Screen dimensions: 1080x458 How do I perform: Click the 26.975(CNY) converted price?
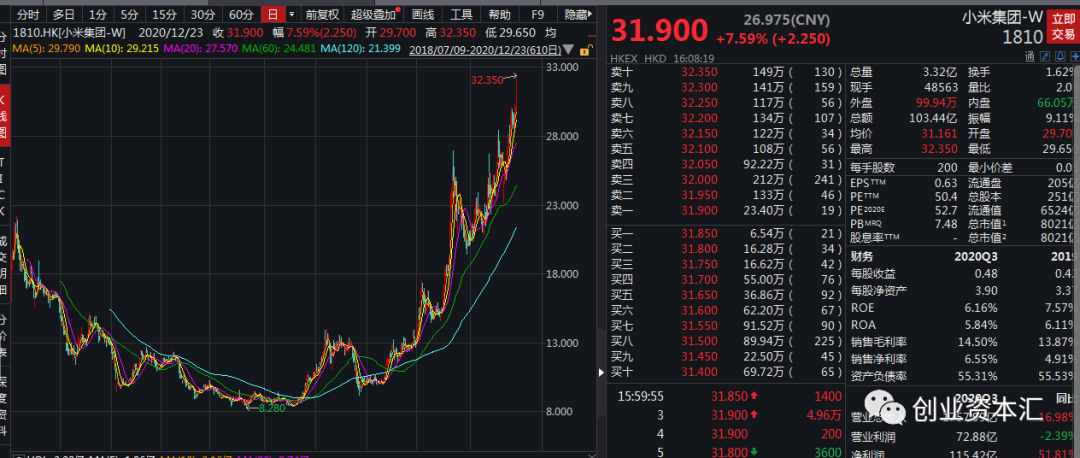[x=787, y=20]
